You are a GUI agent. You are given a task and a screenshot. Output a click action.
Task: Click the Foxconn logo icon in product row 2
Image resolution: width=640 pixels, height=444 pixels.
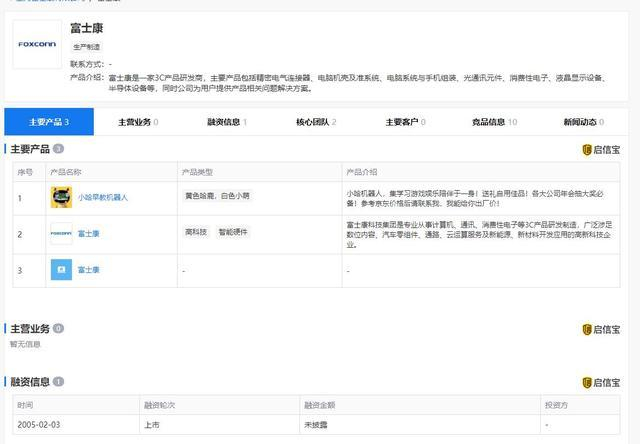61,234
